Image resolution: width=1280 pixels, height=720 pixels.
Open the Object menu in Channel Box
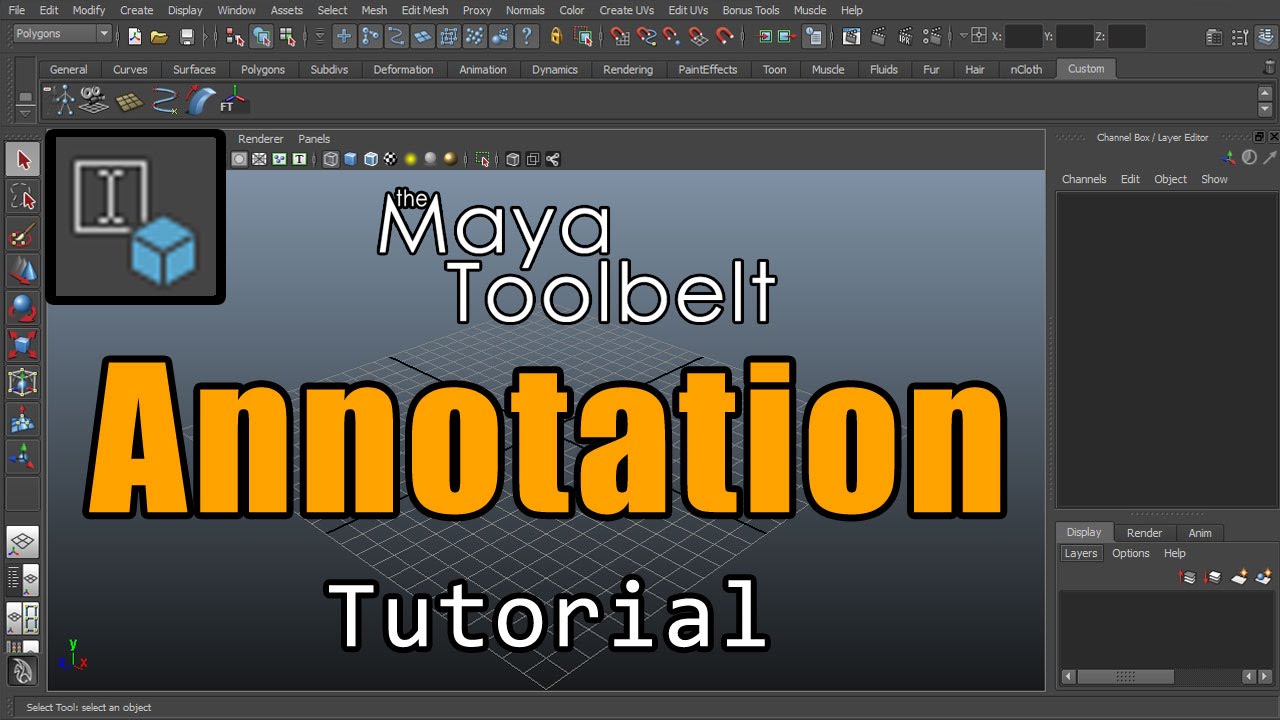(1171, 179)
